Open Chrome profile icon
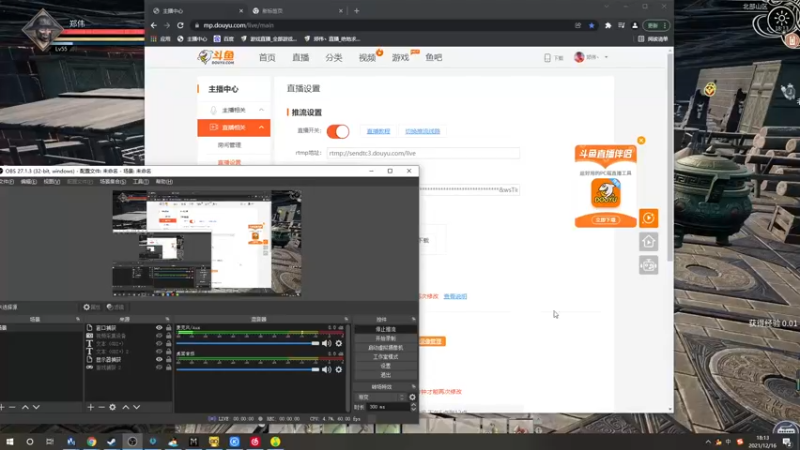 pos(635,25)
